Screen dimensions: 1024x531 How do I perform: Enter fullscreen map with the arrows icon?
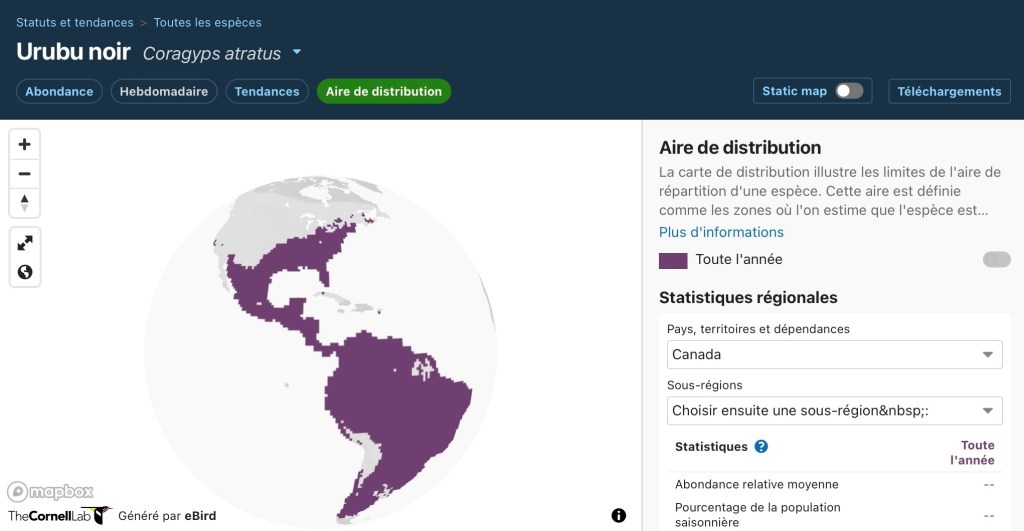[x=25, y=243]
